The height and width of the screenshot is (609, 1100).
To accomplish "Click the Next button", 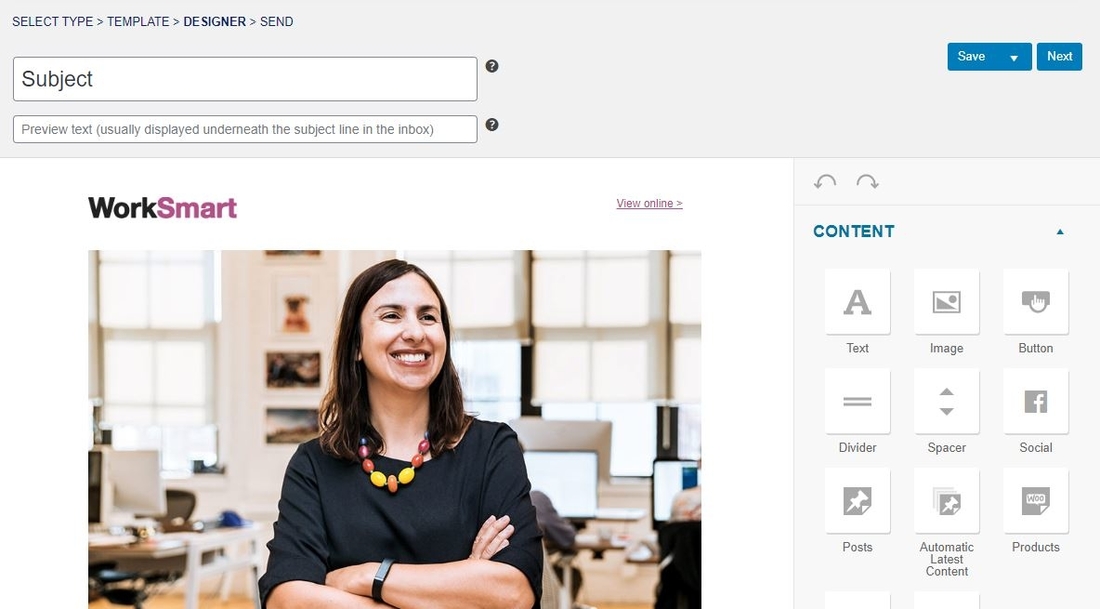I will [1059, 57].
